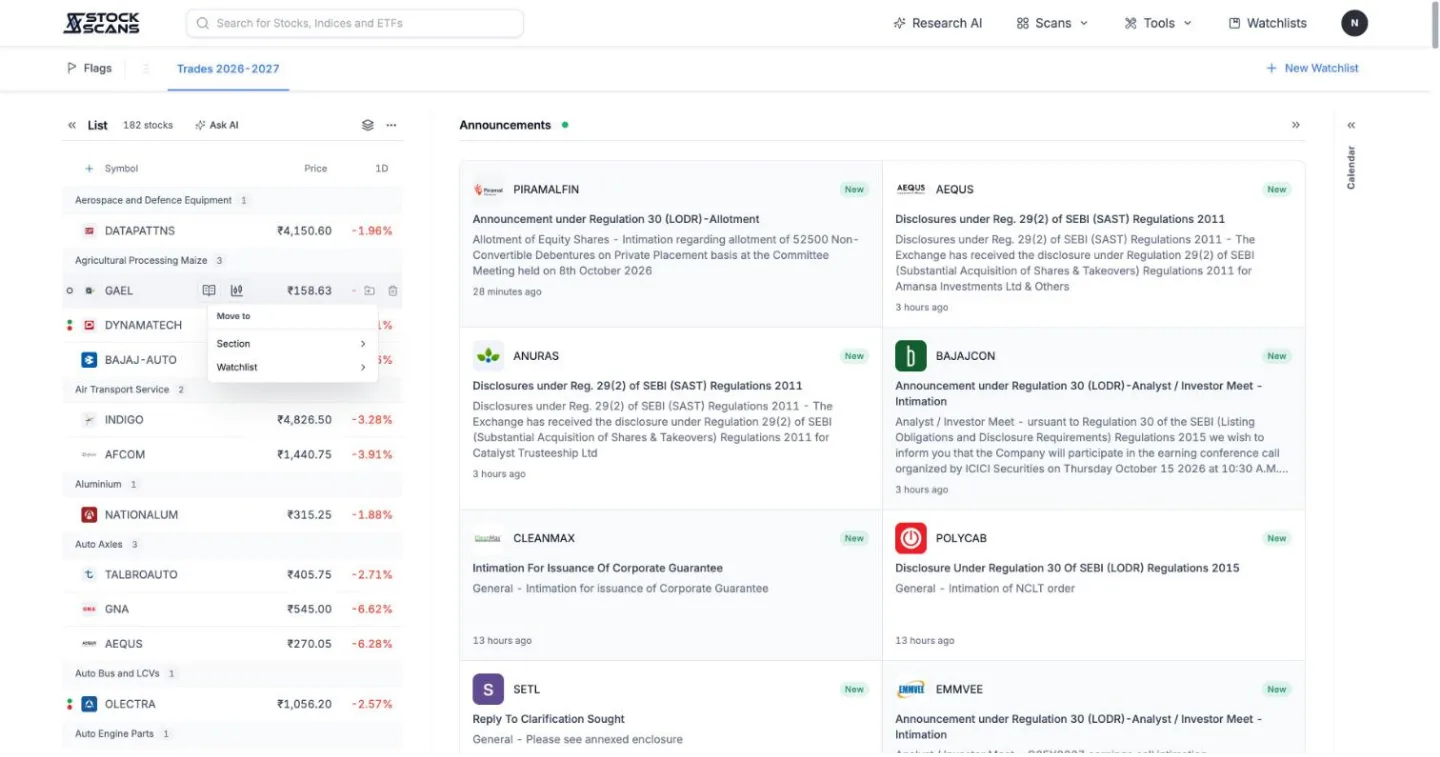Focus the Search for Stocks, Indices and ETFs field
Screen dimensions: 1440x757
pos(355,23)
